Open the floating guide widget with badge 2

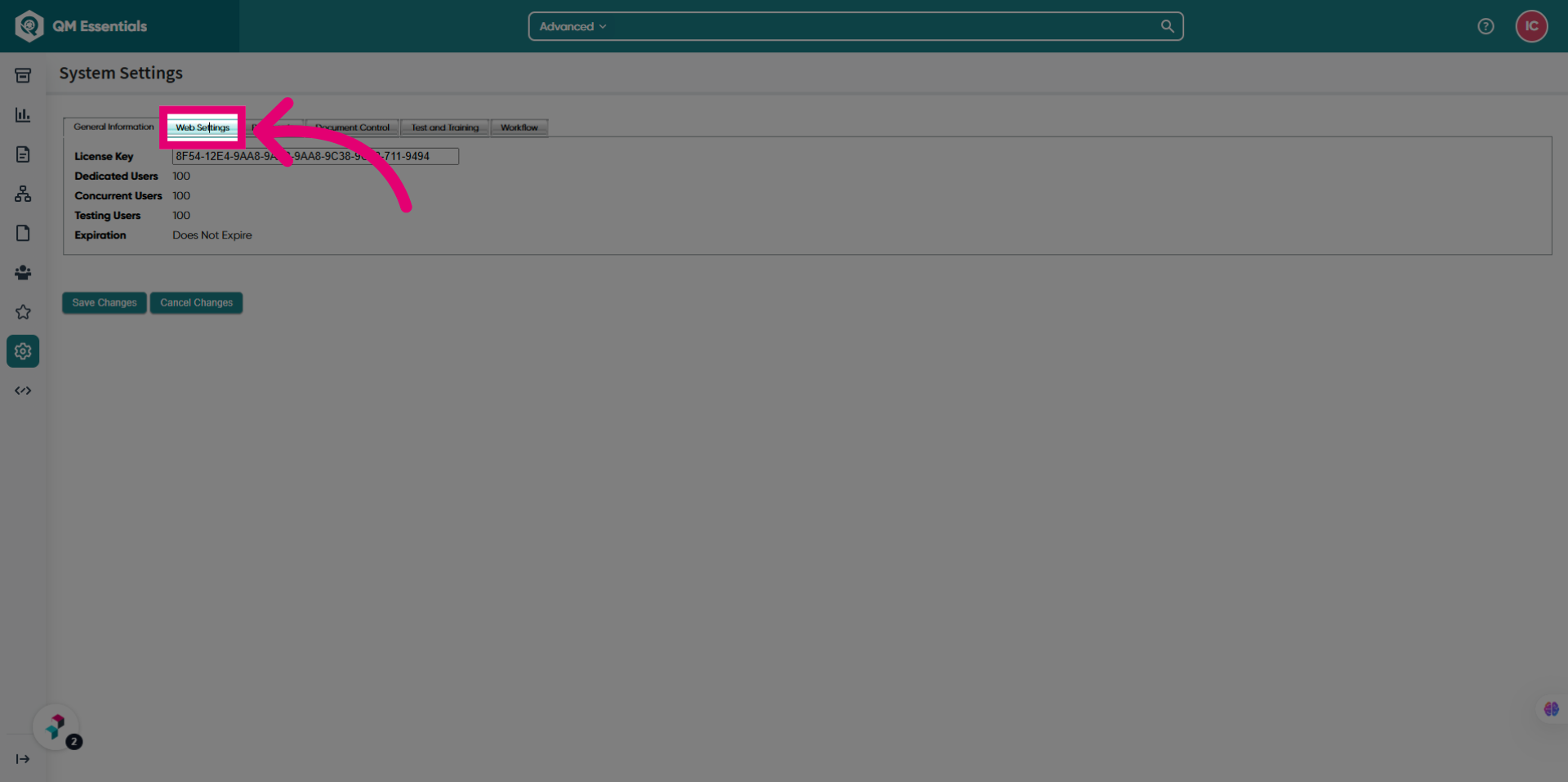[56, 726]
